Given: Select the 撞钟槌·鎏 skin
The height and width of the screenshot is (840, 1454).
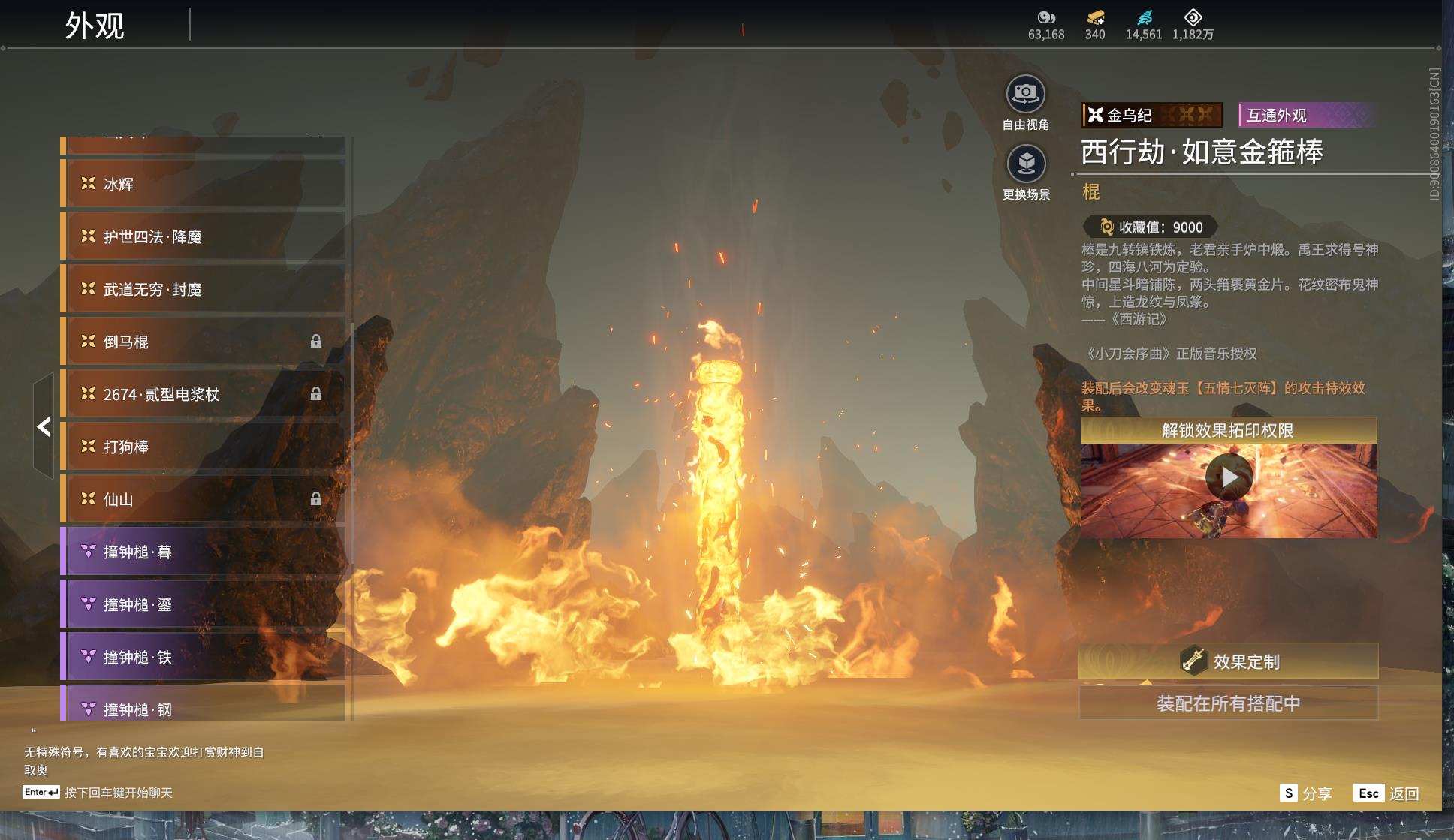Looking at the screenshot, I should (x=203, y=604).
